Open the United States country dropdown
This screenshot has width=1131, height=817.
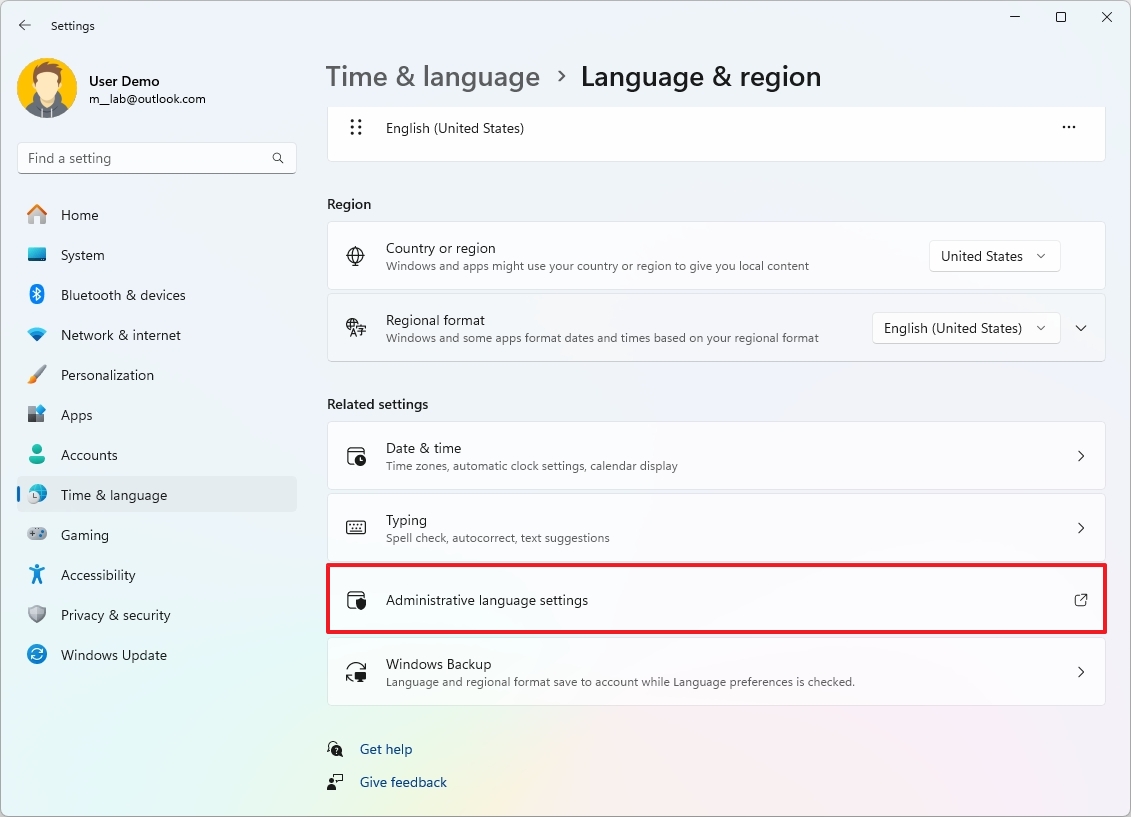995,256
